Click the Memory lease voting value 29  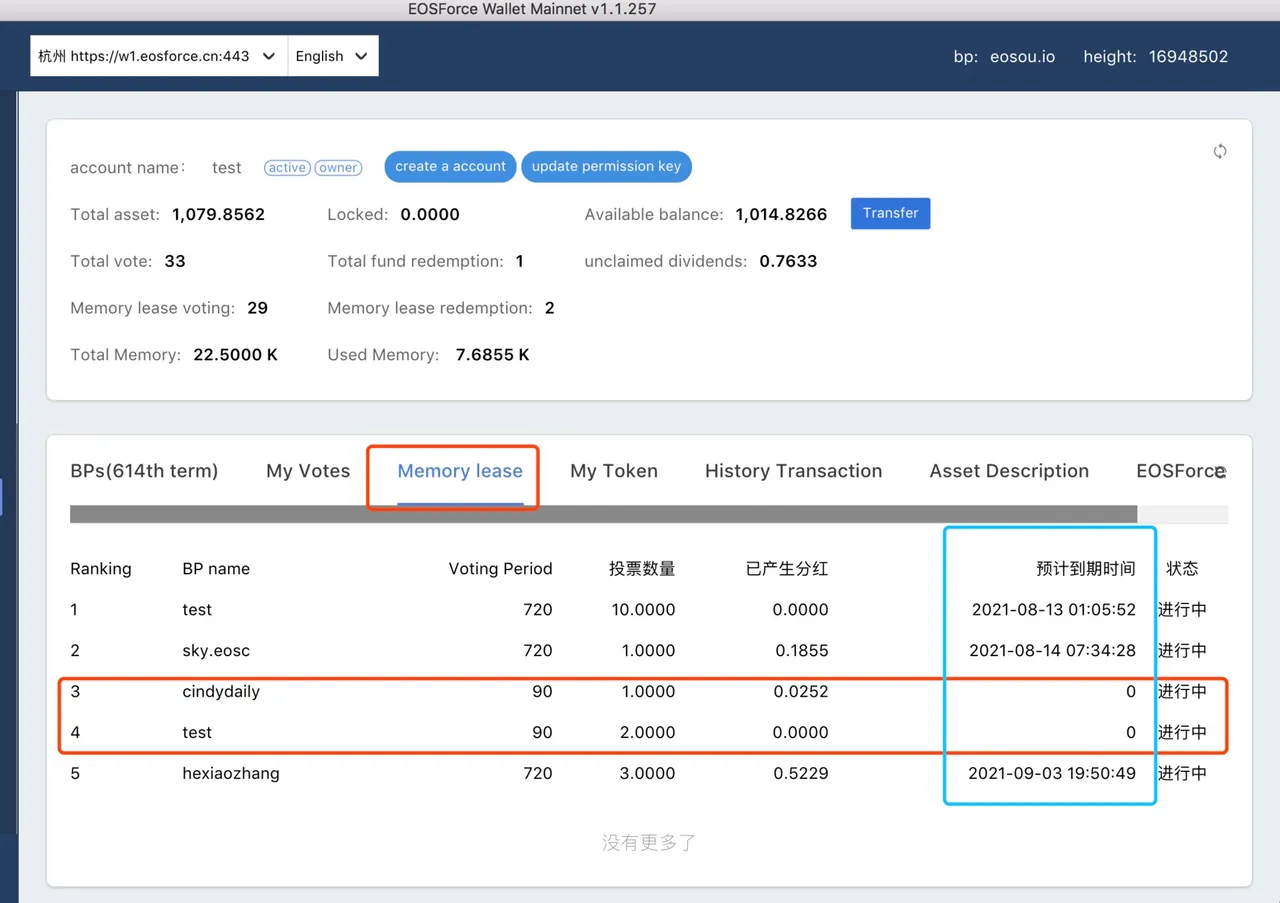pyautogui.click(x=257, y=308)
